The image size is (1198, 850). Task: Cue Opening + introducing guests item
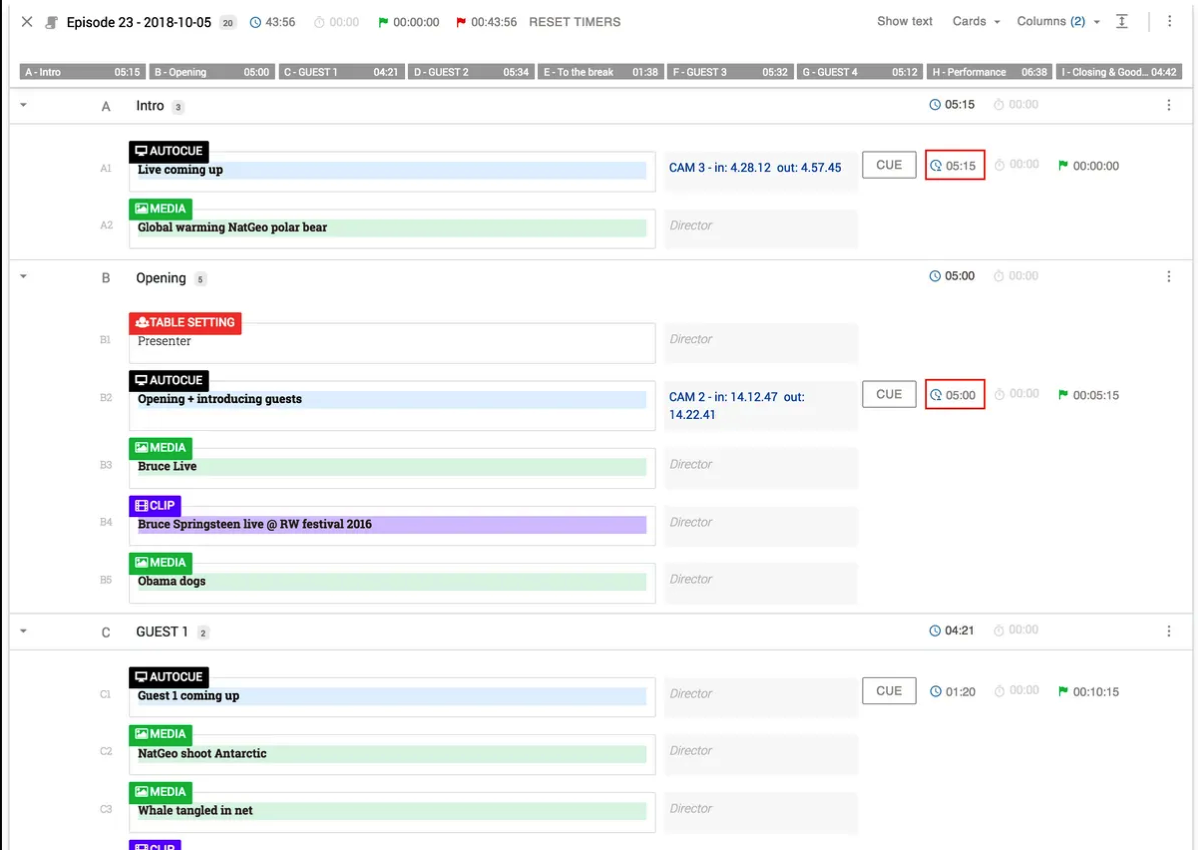click(x=889, y=394)
